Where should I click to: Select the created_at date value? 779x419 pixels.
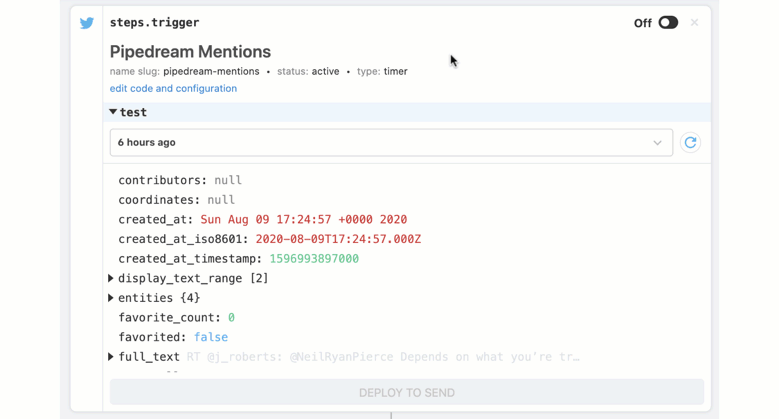tap(303, 220)
